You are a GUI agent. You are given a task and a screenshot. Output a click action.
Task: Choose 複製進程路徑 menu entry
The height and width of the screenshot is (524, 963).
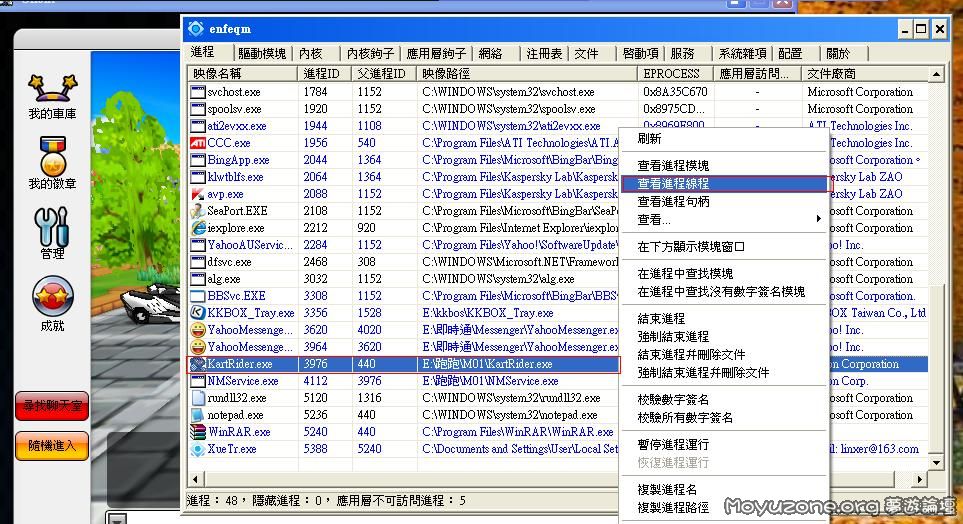[724, 507]
